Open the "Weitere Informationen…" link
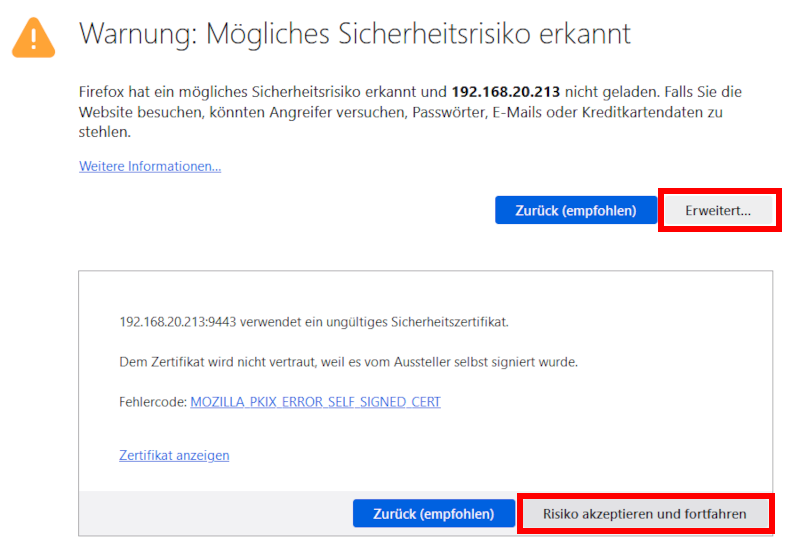This screenshot has height=556, width=800. click(150, 166)
